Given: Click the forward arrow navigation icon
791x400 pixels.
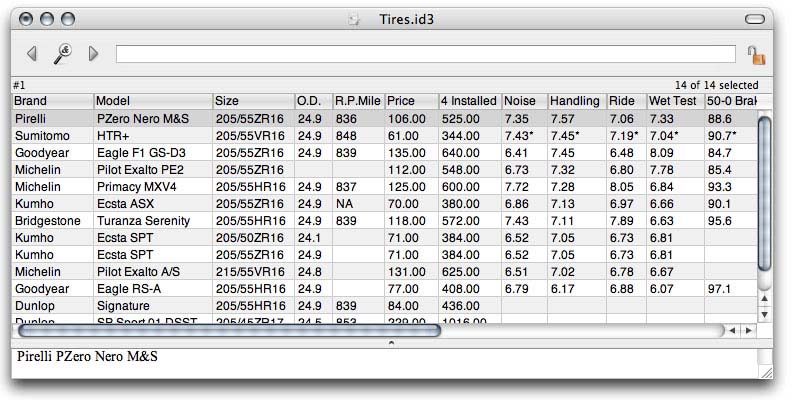Looking at the screenshot, I should [93, 53].
